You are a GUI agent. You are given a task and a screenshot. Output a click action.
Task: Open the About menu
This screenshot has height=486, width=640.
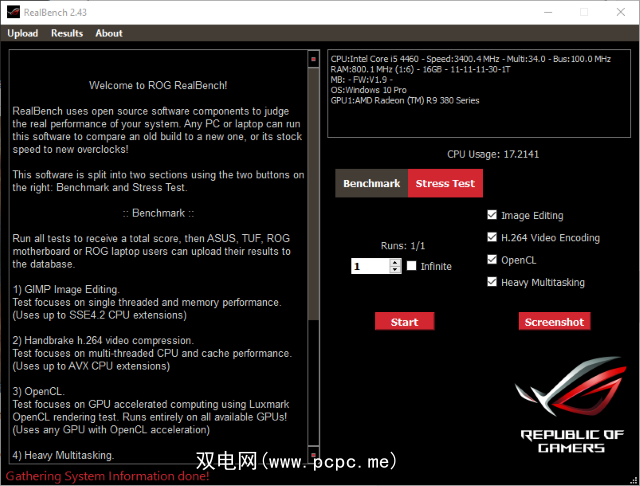(109, 33)
